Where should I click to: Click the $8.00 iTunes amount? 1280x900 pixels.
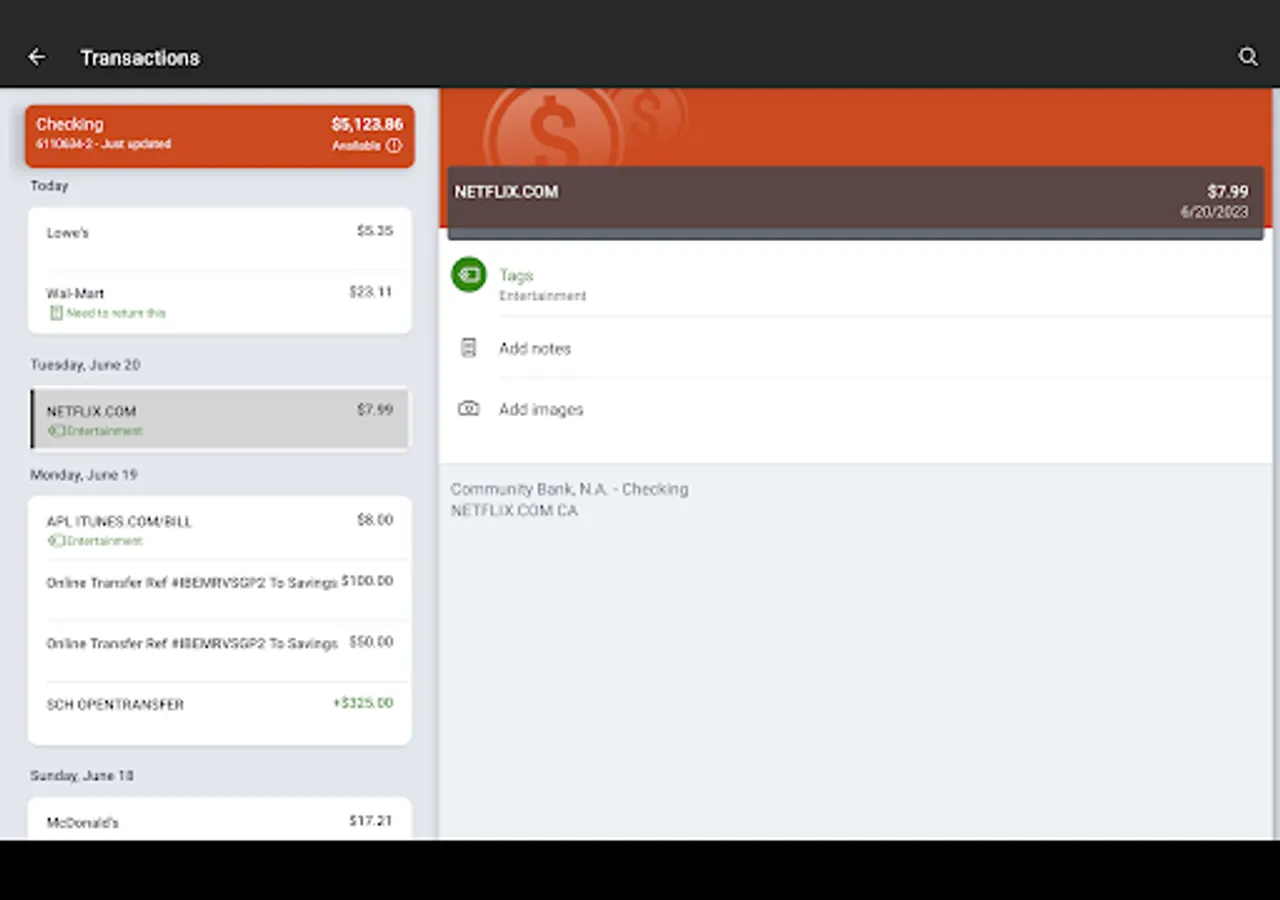375,520
